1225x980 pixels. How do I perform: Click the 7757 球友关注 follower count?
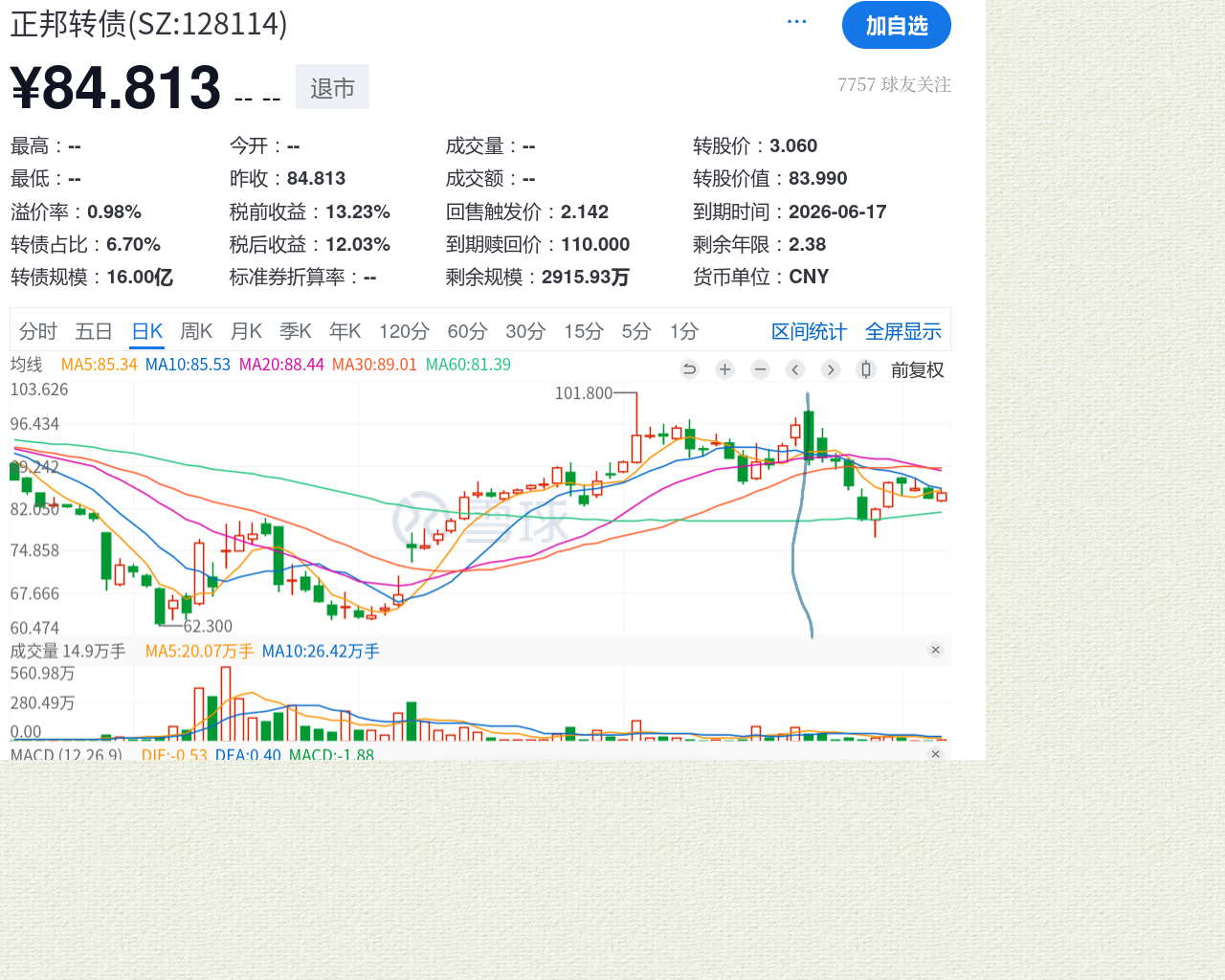894,84
